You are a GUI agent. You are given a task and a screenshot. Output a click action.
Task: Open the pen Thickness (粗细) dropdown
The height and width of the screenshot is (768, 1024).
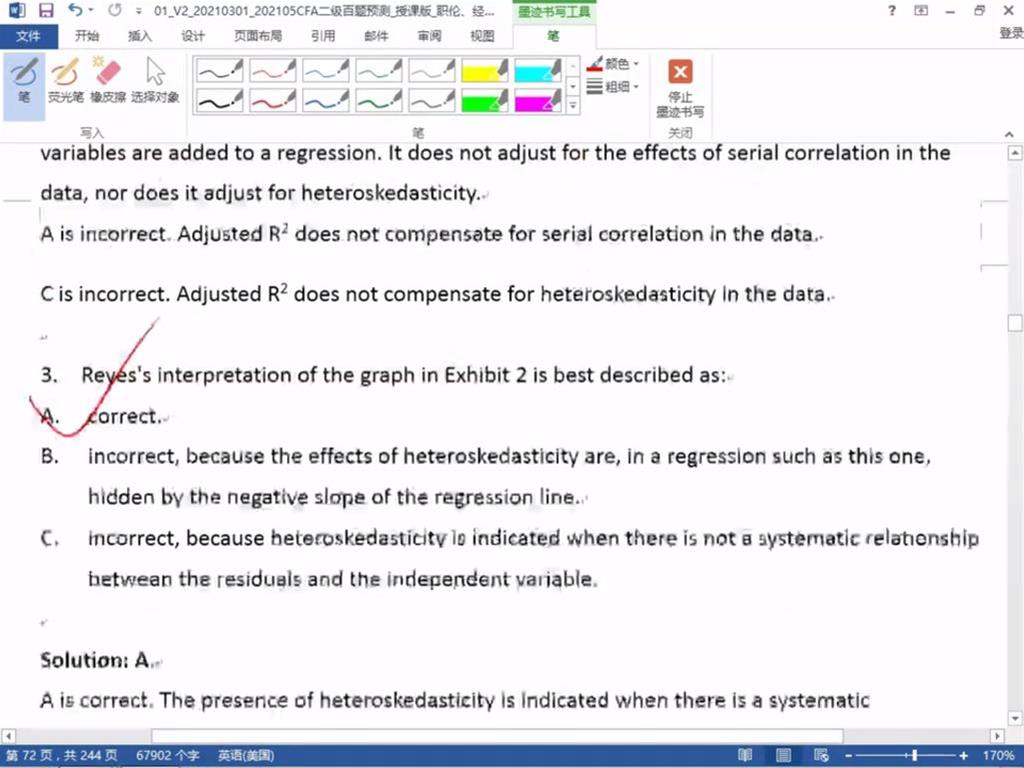pyautogui.click(x=615, y=87)
